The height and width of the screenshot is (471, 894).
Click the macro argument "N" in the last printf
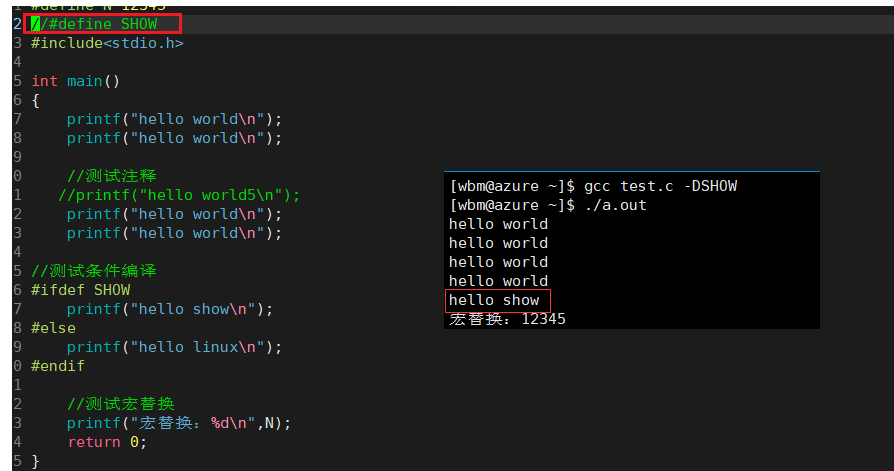[269, 423]
